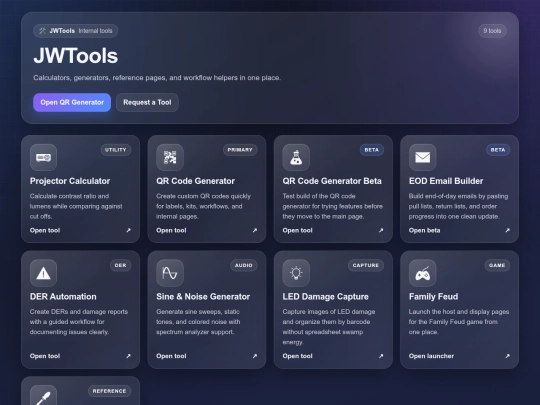The image size is (540, 405).
Task: Click the arrow icon on Sine & Noise Generator card
Action: point(255,356)
